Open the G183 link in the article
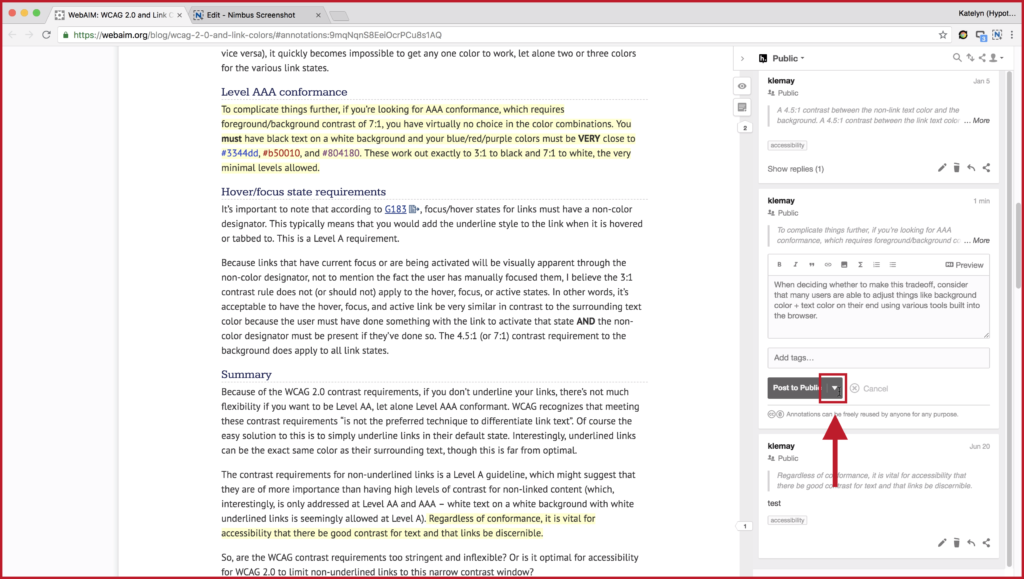Image resolution: width=1024 pixels, height=579 pixels. [395, 210]
